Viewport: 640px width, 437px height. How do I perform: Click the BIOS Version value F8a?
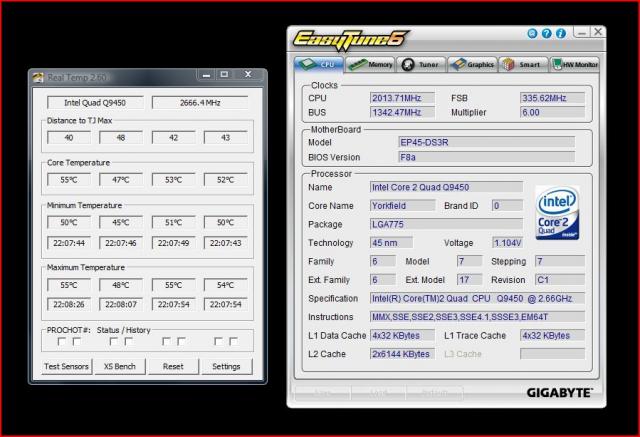click(486, 157)
